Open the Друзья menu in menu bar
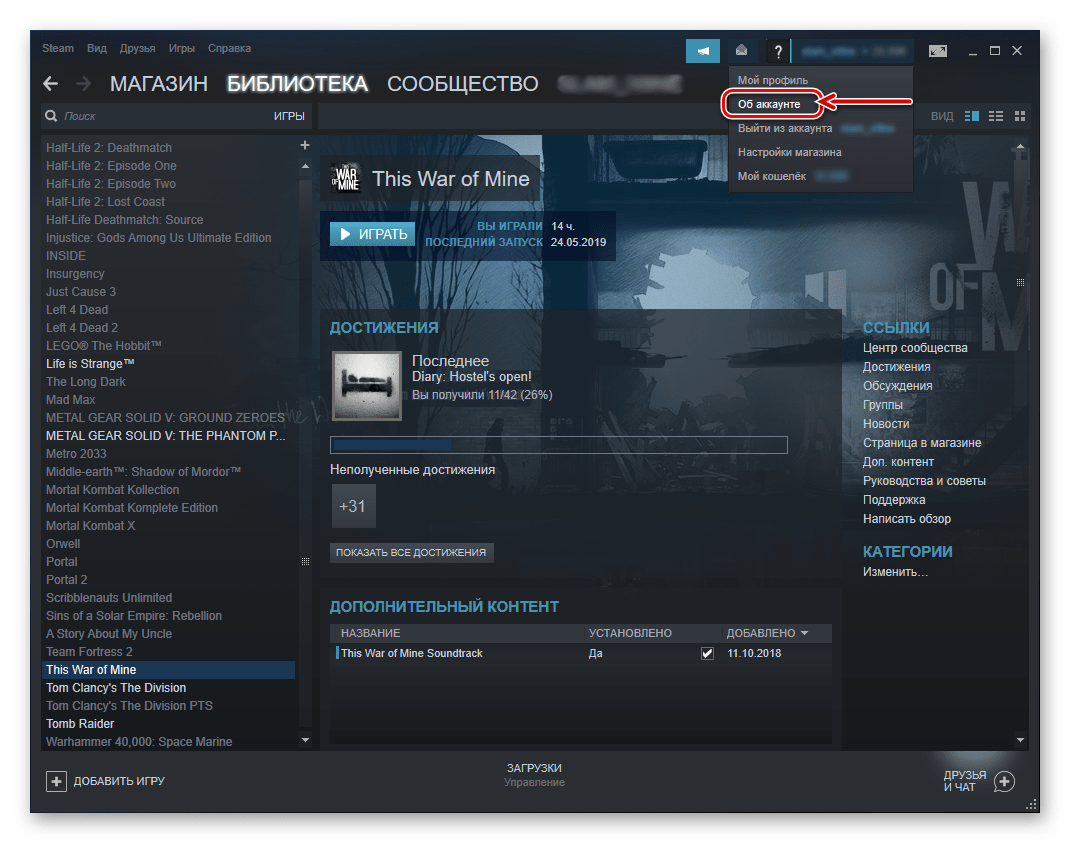The width and height of the screenshot is (1070, 843). pyautogui.click(x=137, y=48)
